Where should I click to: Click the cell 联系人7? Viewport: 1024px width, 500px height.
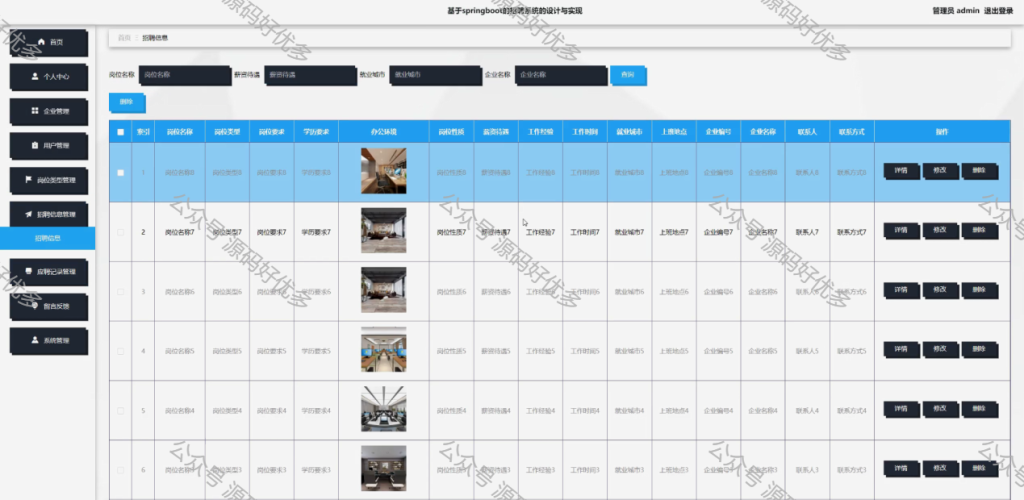[807, 232]
